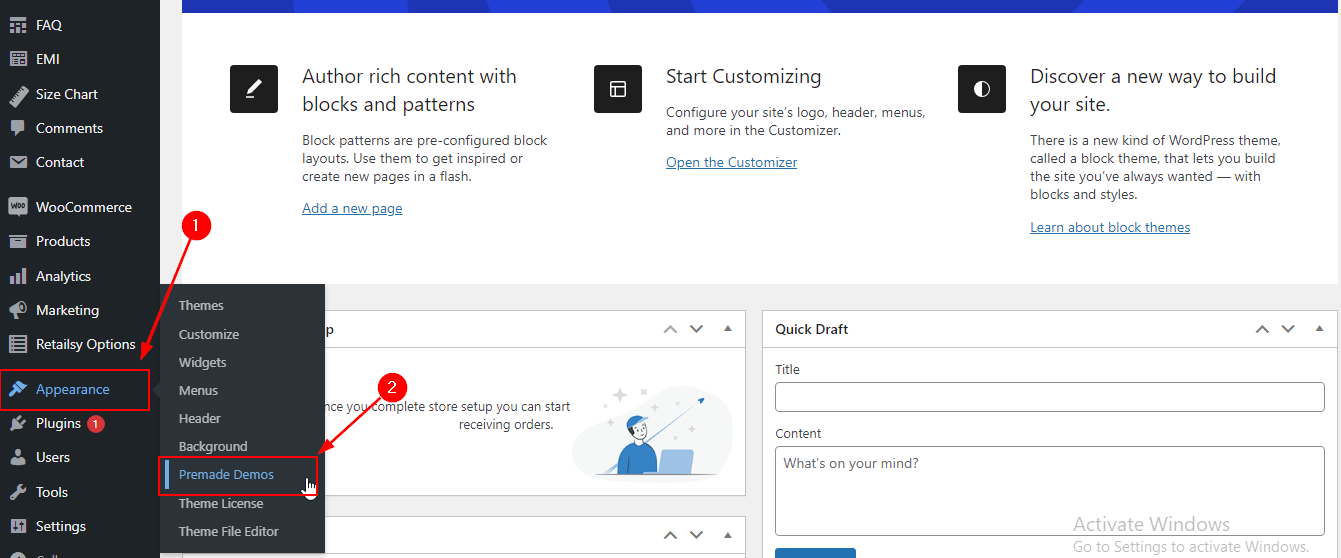Move the WooCommerce setup widget down
1341x558 pixels.
click(696, 329)
